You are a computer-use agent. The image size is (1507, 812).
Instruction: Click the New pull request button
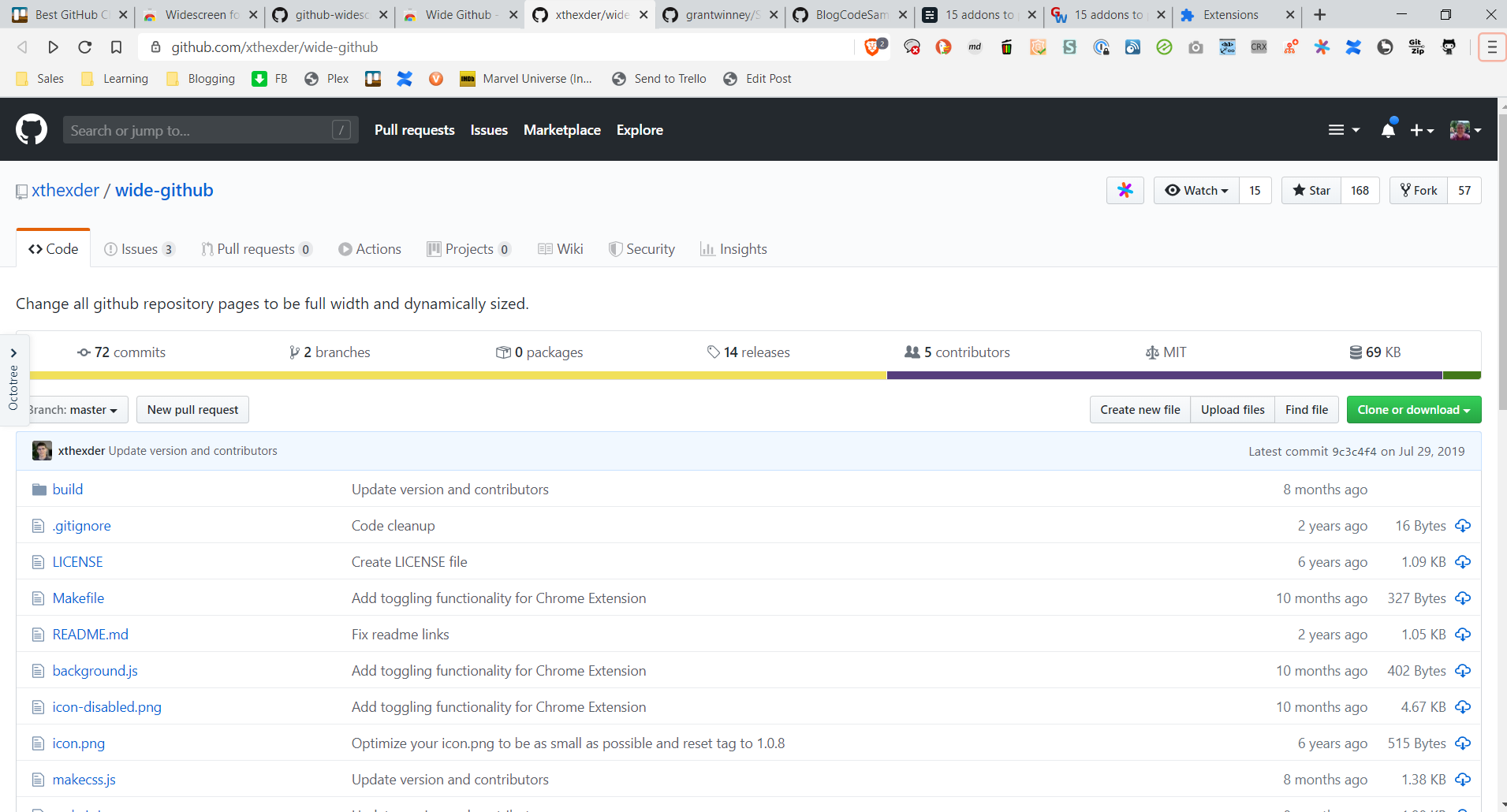coord(192,410)
